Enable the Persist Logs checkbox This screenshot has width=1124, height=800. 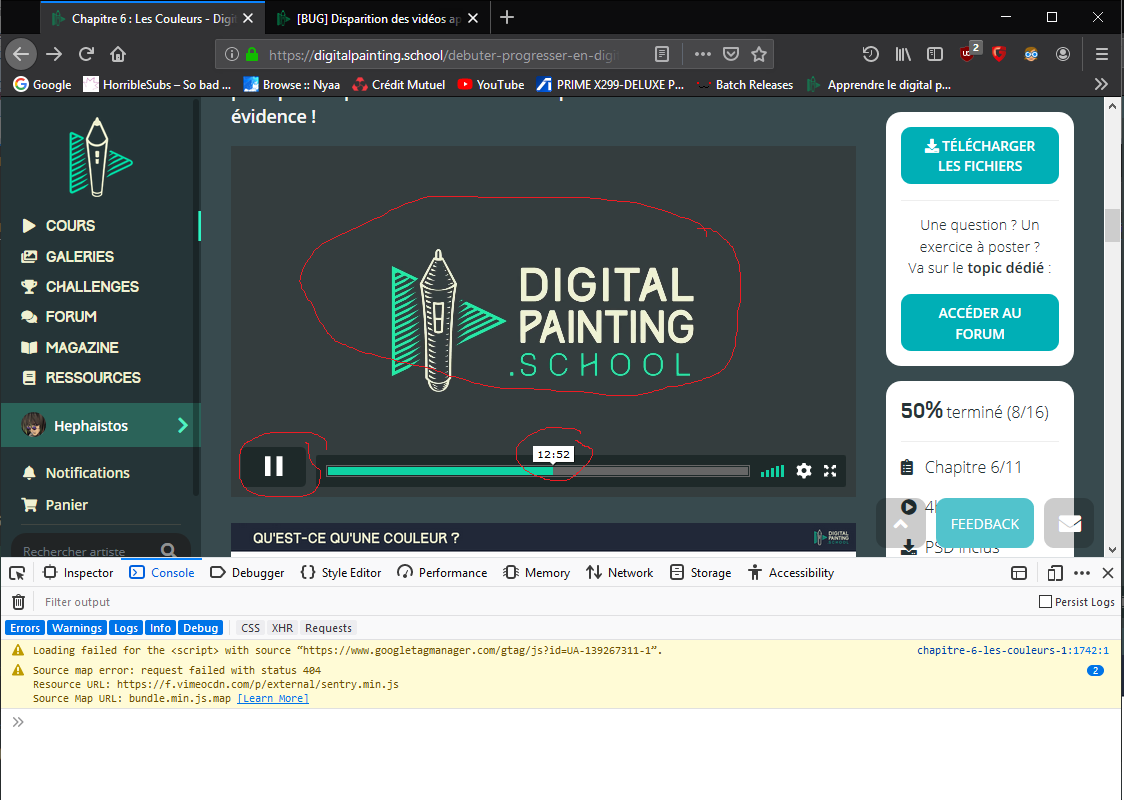click(x=1045, y=602)
